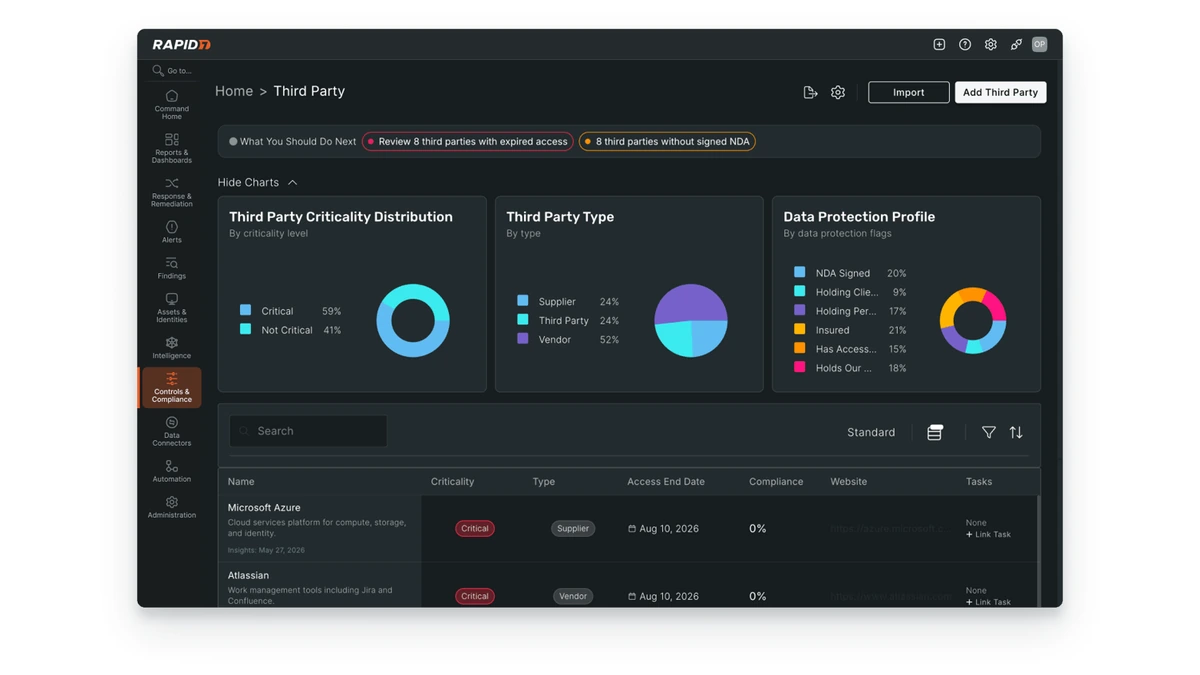Sort by Access End Date header
This screenshot has width=1200, height=675.
[x=666, y=482]
